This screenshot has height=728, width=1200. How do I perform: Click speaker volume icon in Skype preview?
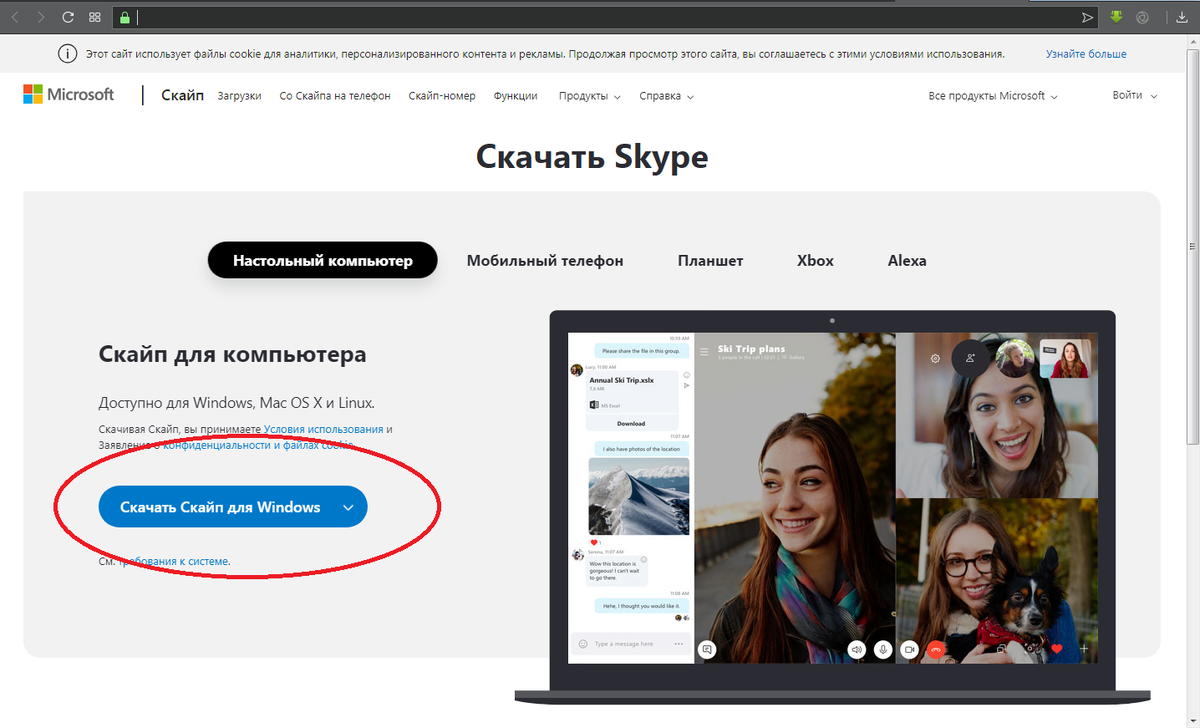pyautogui.click(x=856, y=649)
